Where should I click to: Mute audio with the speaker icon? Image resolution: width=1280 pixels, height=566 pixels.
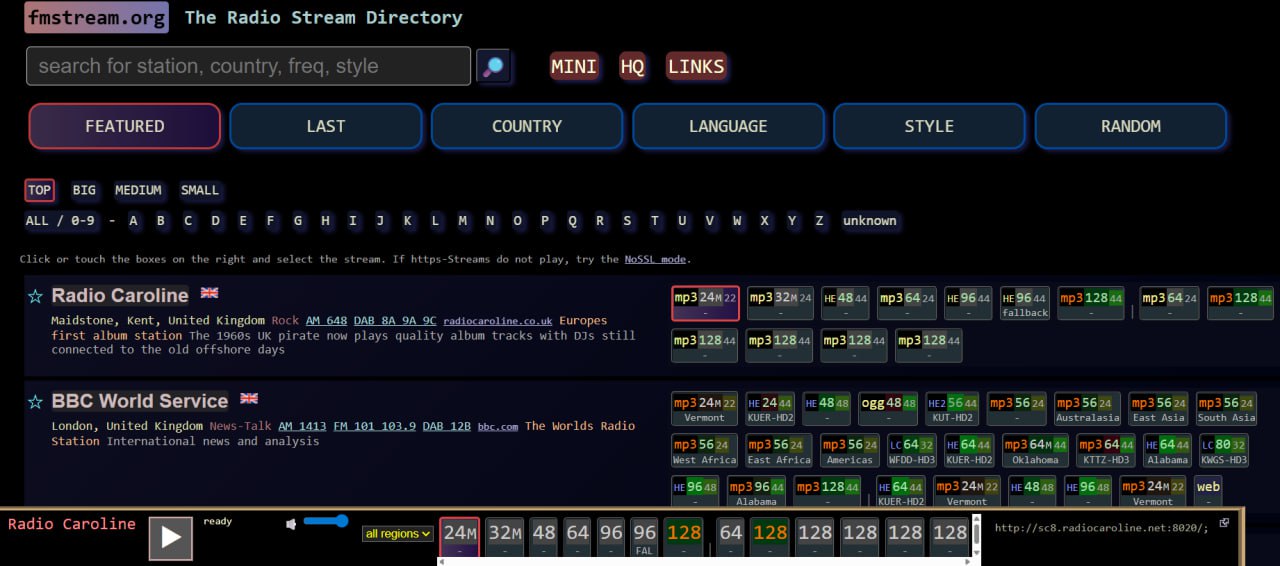(x=291, y=524)
